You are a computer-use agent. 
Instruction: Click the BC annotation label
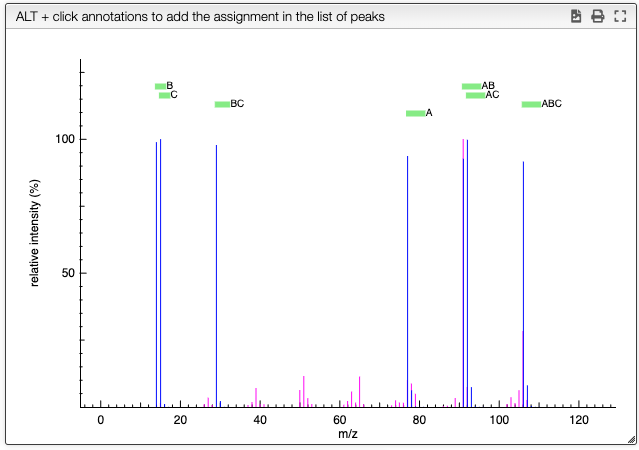pos(237,104)
